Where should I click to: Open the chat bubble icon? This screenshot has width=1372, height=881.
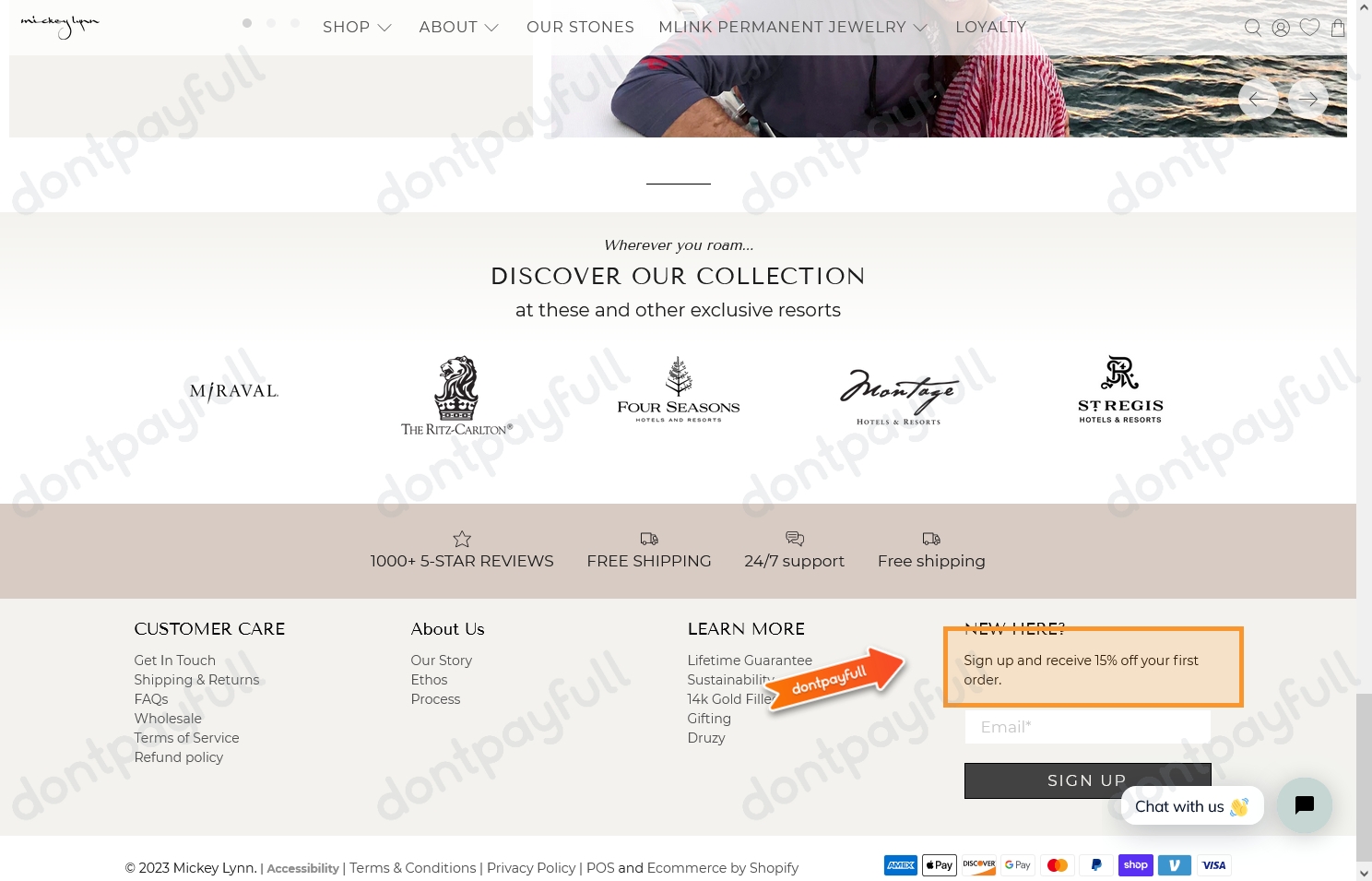click(x=1305, y=804)
